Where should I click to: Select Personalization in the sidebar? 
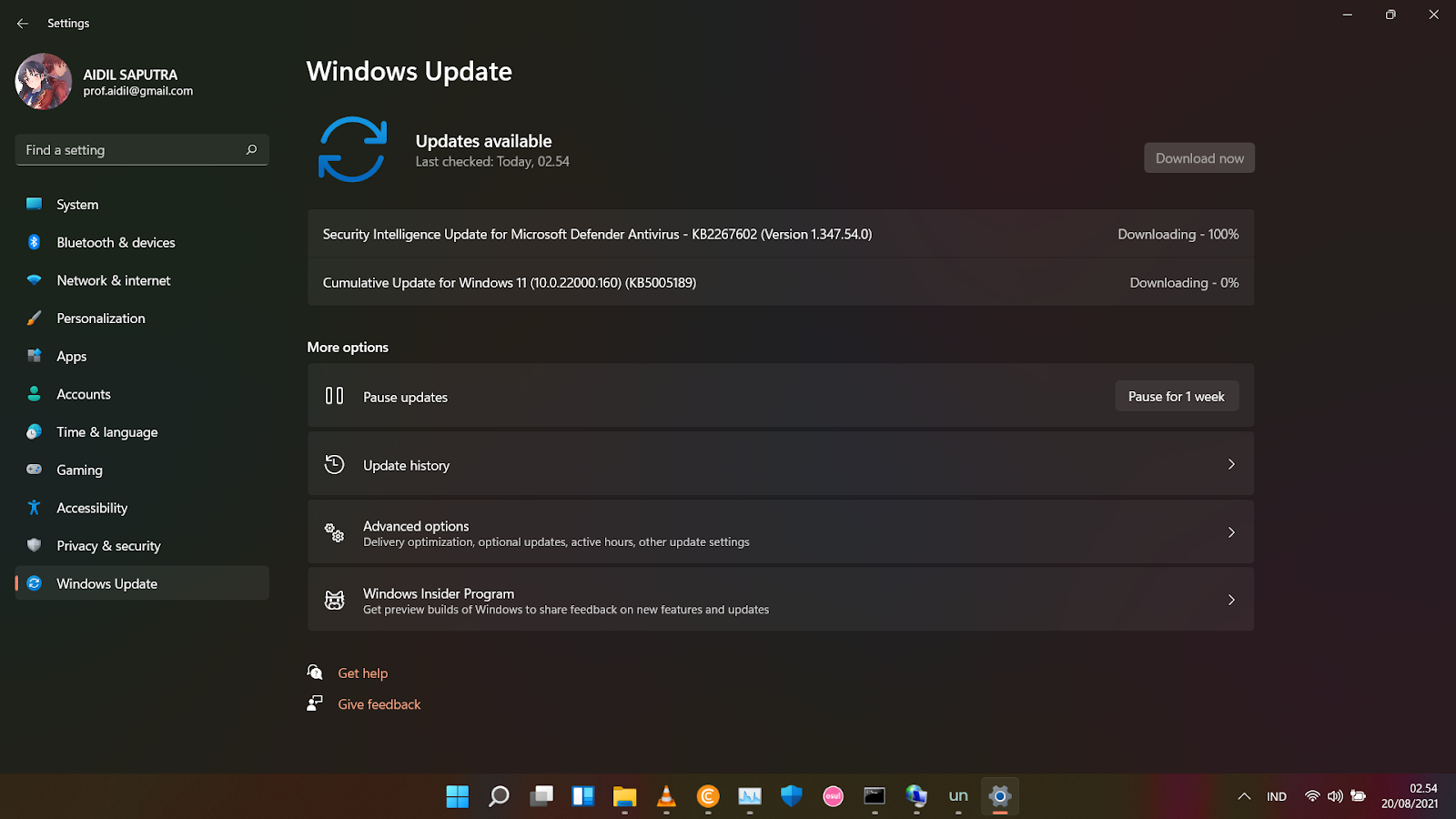(x=142, y=318)
